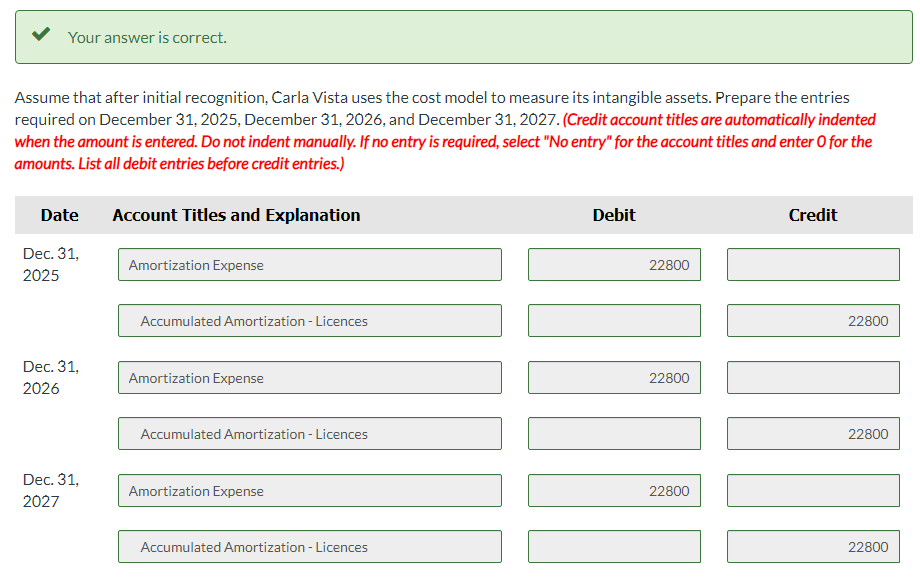This screenshot has height=580, width=920.
Task: Select Dec. 31, 2025 Accumulated Amortization - Licences field
Action: (x=310, y=321)
